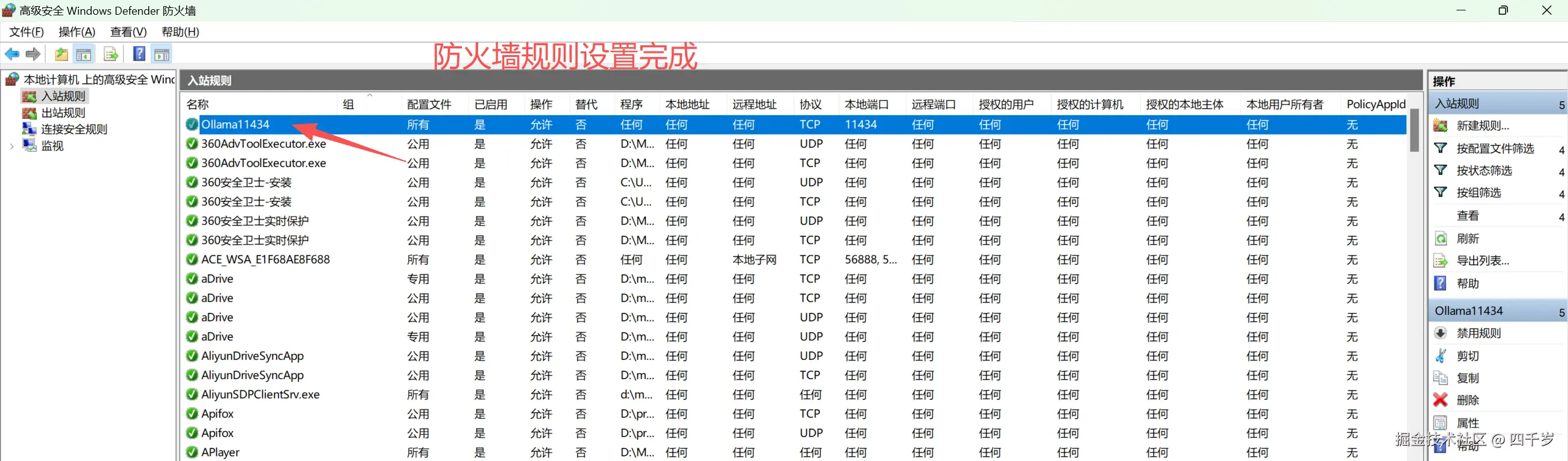1568x461 pixels.
Task: Click the 56888 local port cell
Action: (871, 260)
